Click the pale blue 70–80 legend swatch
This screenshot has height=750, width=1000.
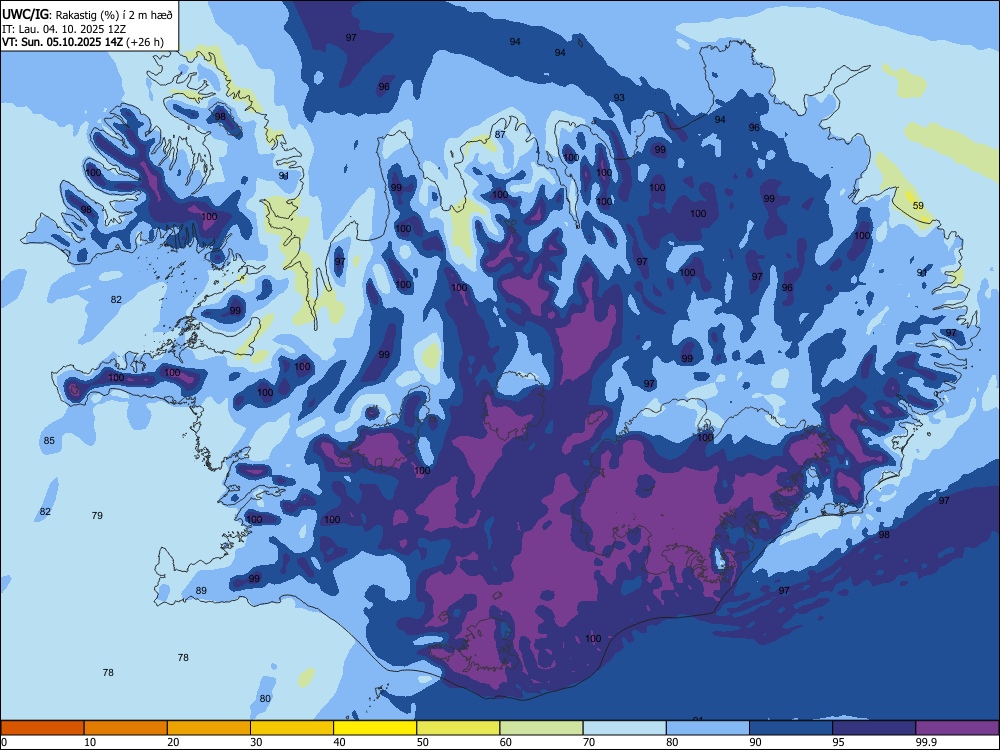coord(624,728)
